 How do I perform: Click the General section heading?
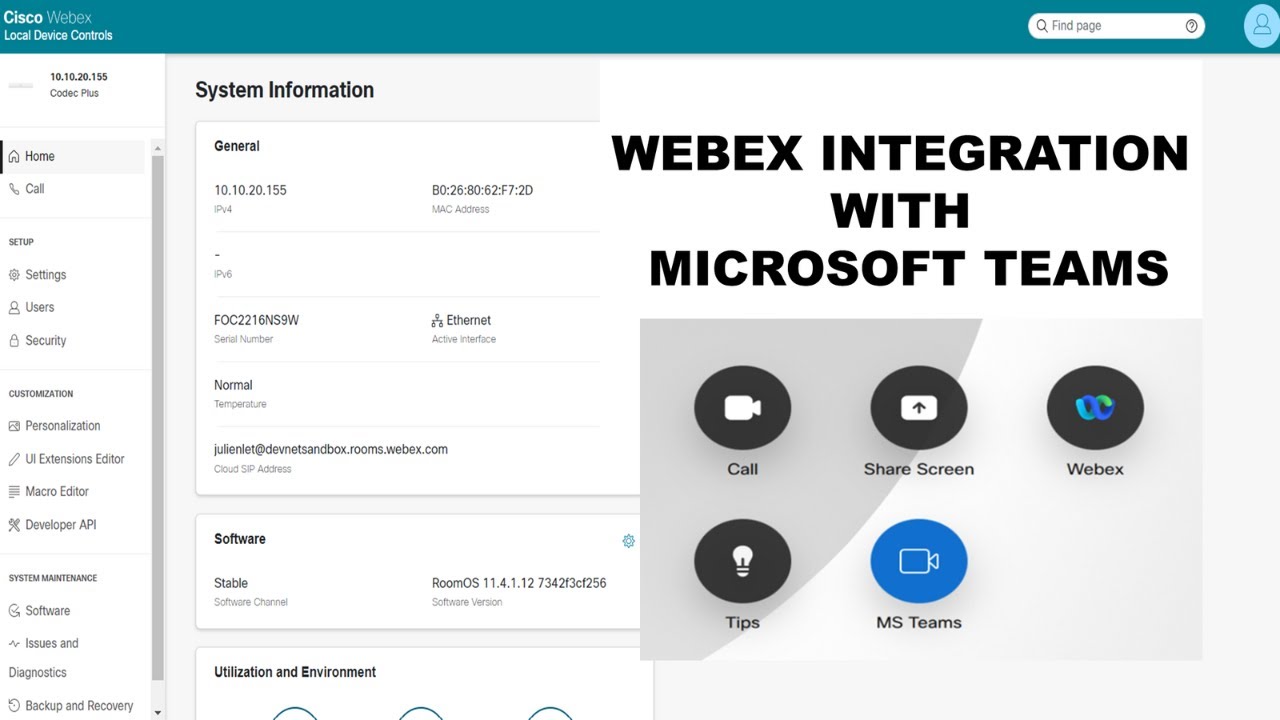[x=237, y=146]
